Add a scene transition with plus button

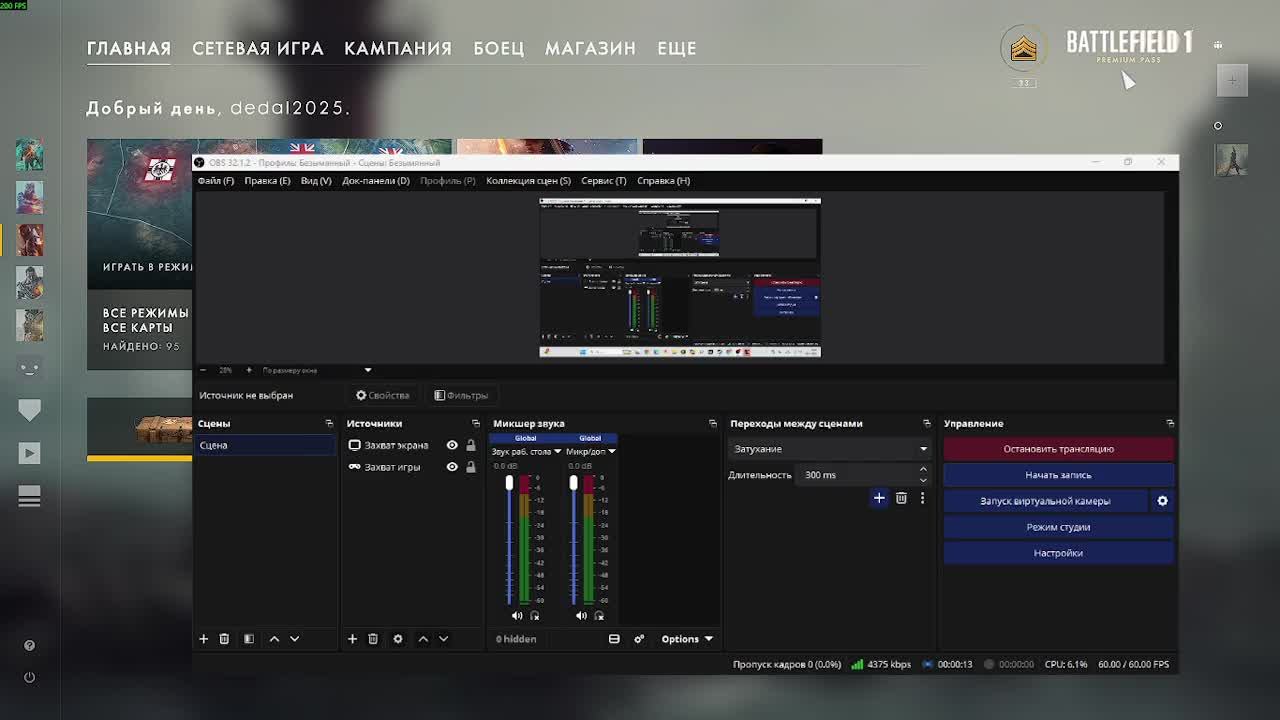click(879, 498)
